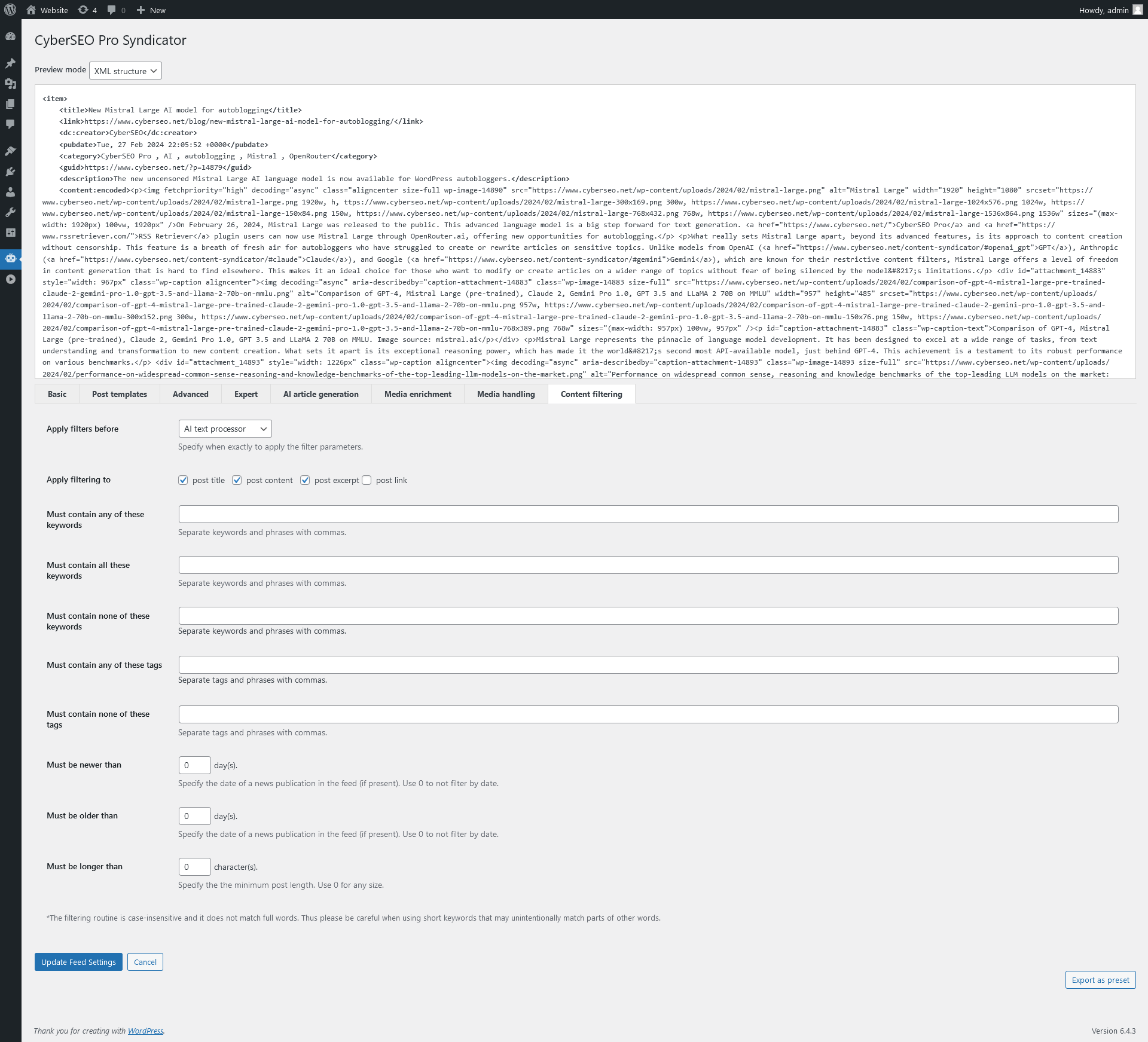This screenshot has height=1042, width=1148.
Task: Focus the Must contain none of these keywords field
Action: 649,616
